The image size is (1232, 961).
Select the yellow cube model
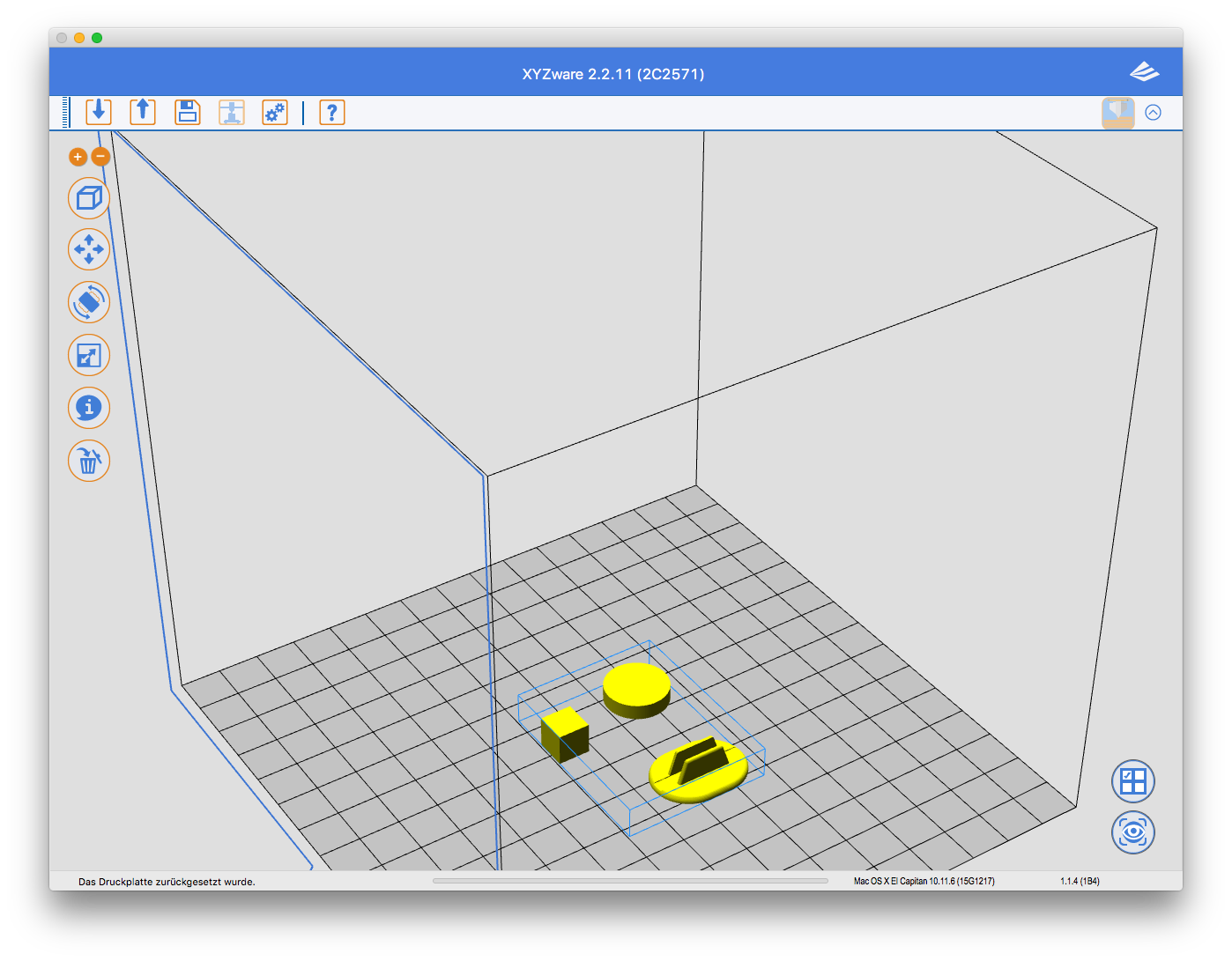(x=565, y=735)
